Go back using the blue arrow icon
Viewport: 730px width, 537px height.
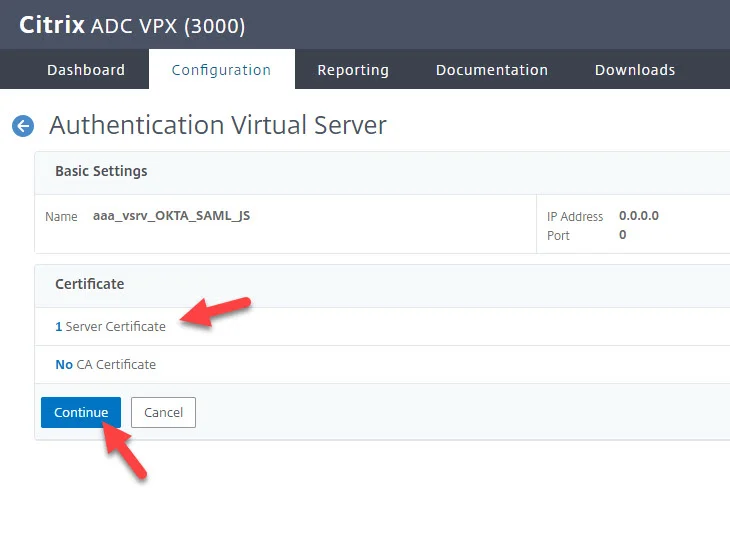(x=23, y=126)
